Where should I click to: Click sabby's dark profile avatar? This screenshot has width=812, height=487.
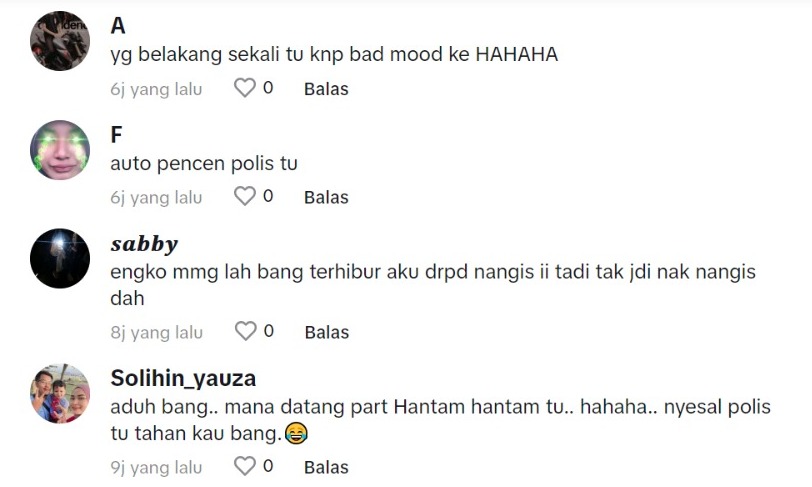pyautogui.click(x=60, y=258)
